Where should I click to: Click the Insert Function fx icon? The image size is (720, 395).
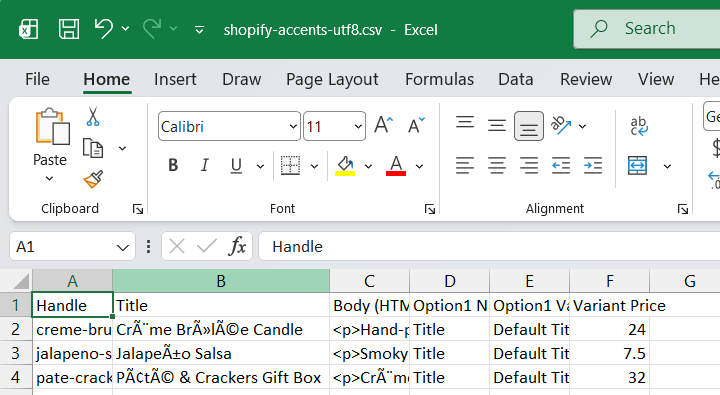pyautogui.click(x=237, y=247)
